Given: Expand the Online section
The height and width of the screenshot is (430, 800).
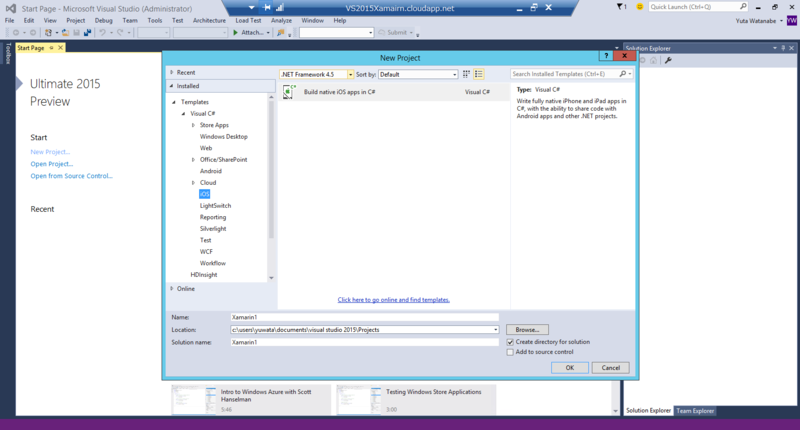Looking at the screenshot, I should [172, 289].
